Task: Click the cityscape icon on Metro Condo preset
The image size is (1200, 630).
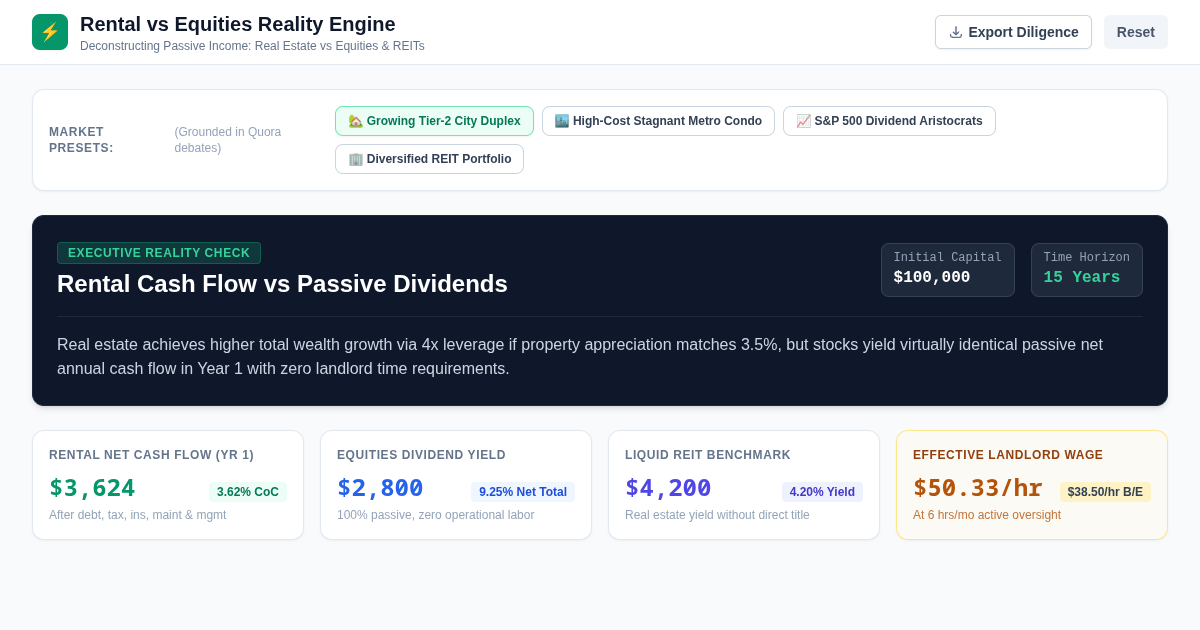Action: [x=562, y=121]
